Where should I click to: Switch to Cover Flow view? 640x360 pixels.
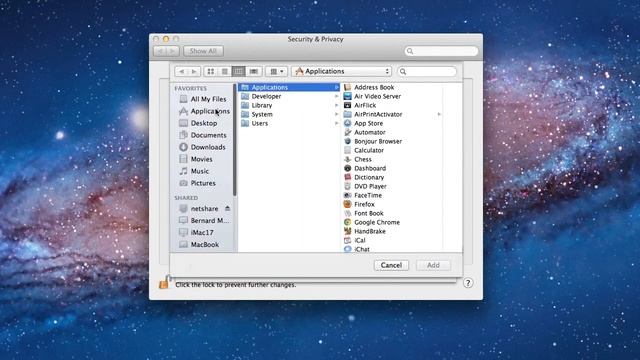(253, 71)
